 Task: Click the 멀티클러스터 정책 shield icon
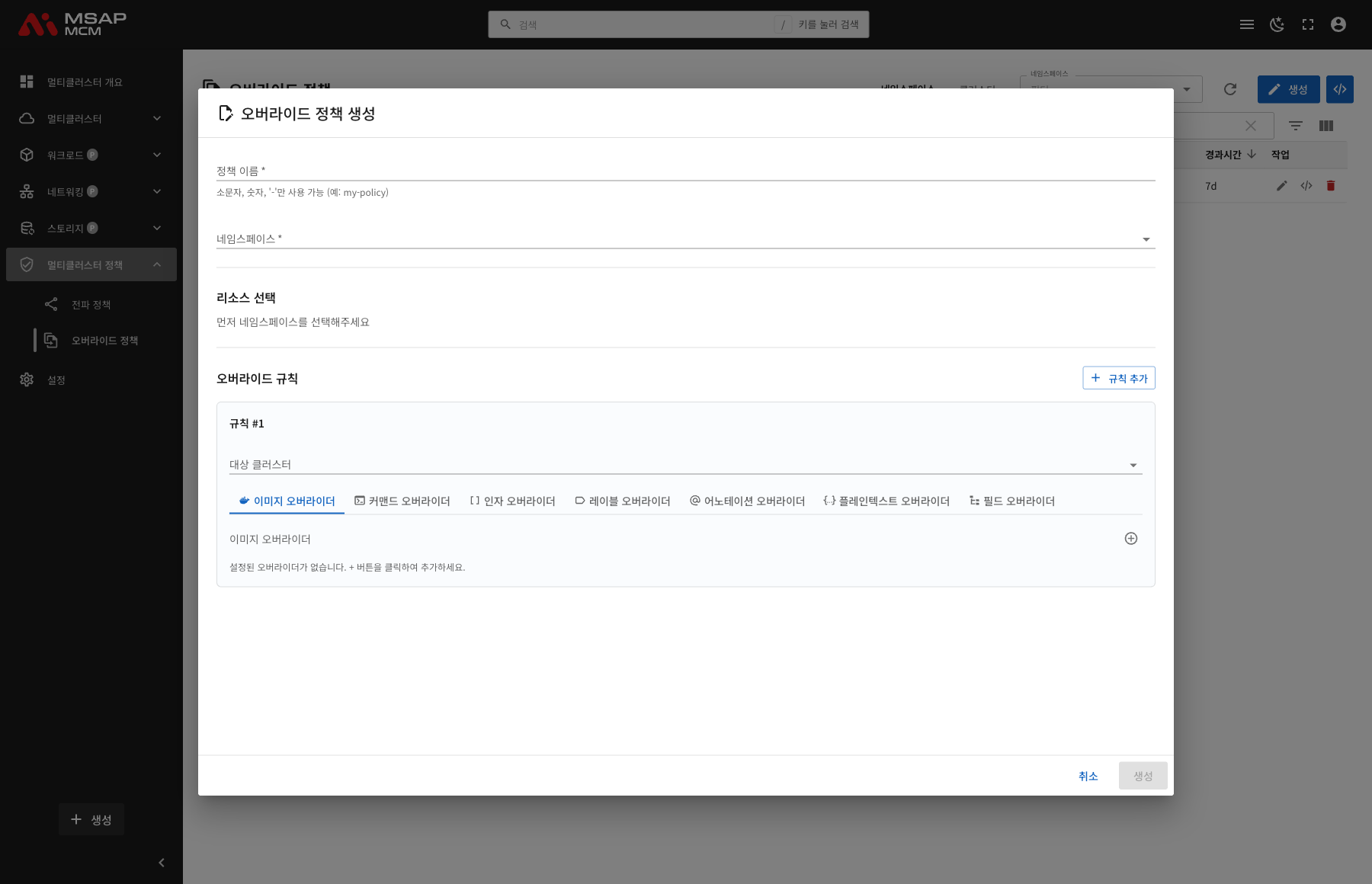27,264
